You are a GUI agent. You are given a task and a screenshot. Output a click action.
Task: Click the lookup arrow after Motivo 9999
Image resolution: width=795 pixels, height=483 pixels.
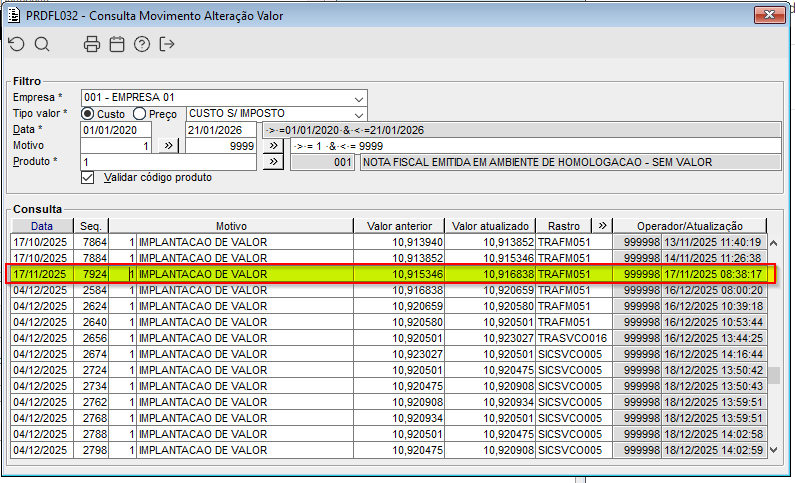[273, 146]
